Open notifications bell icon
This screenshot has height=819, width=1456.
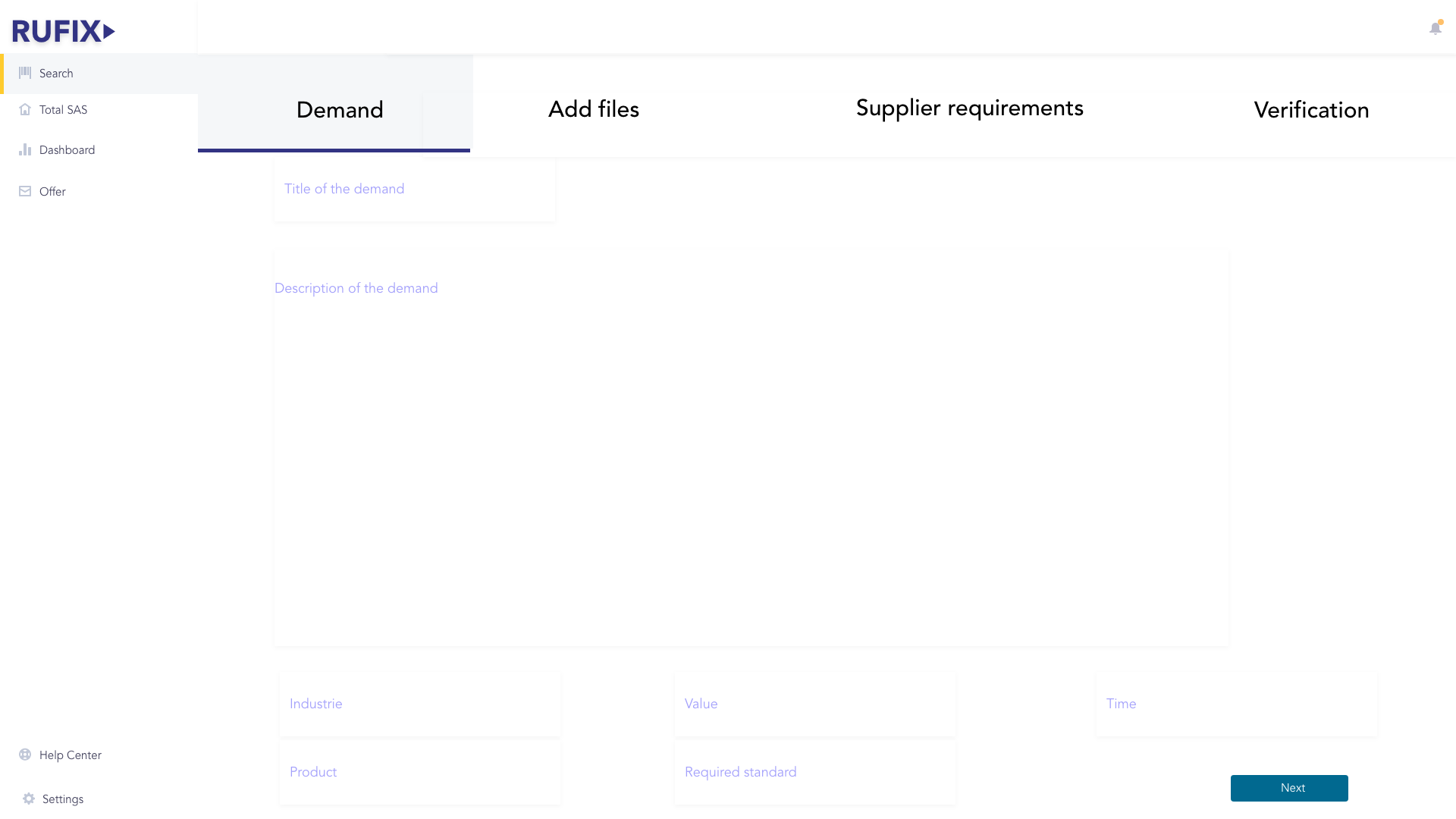tap(1435, 29)
